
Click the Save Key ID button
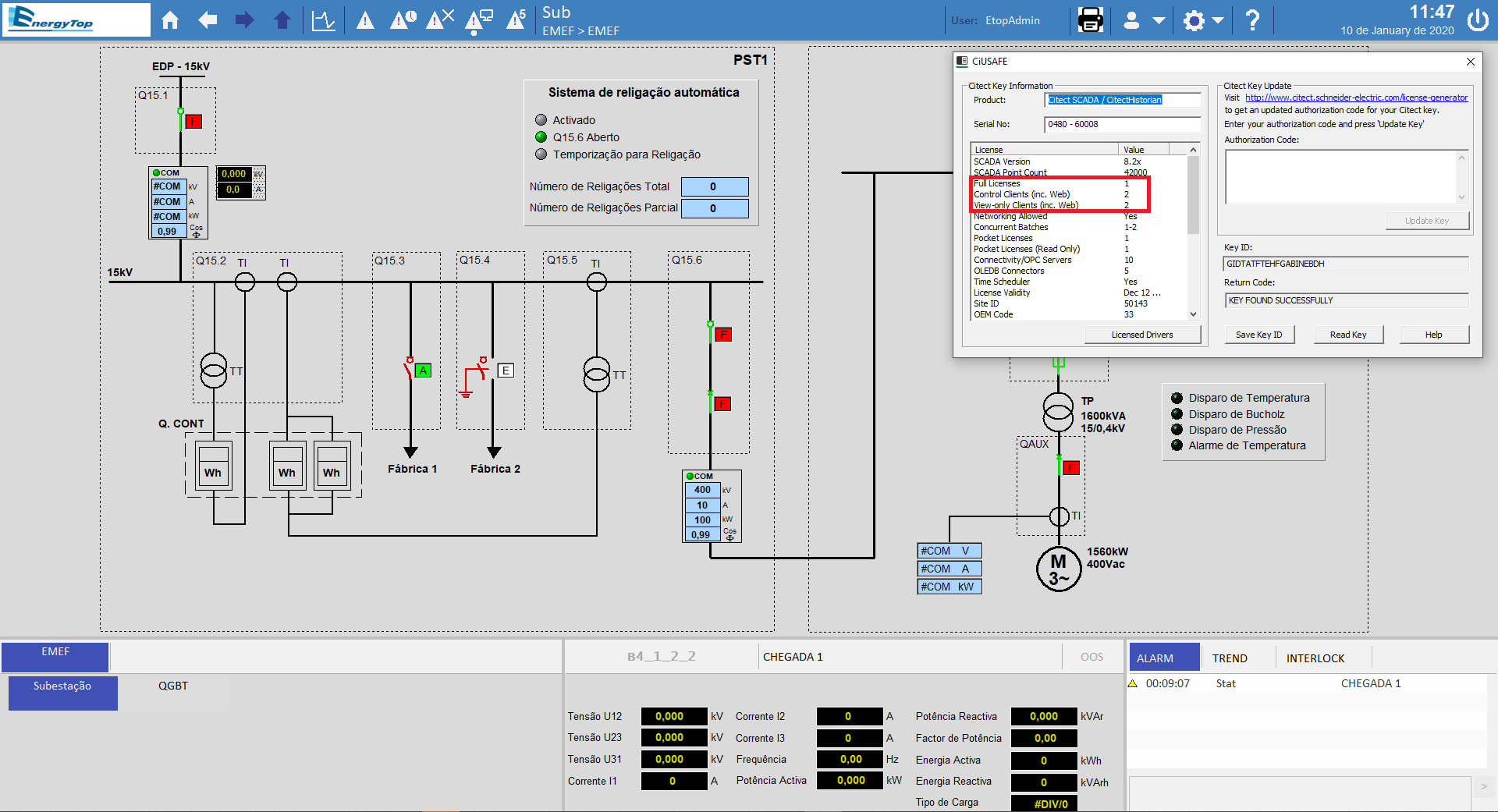(1258, 335)
